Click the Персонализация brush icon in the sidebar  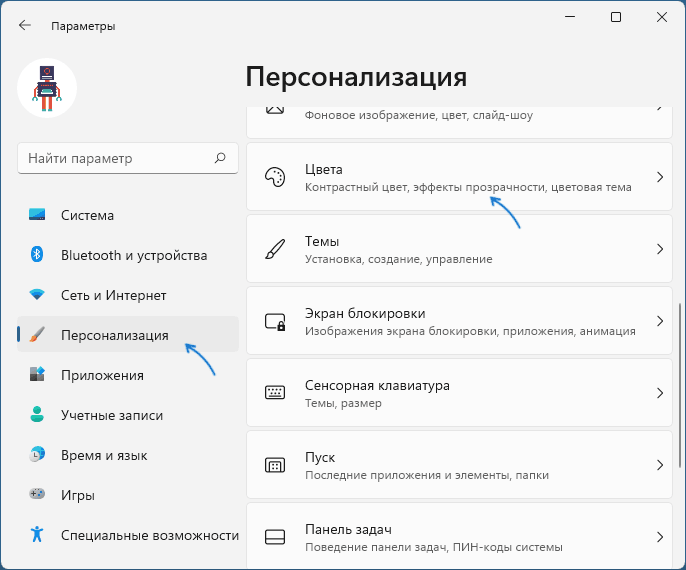coord(37,335)
